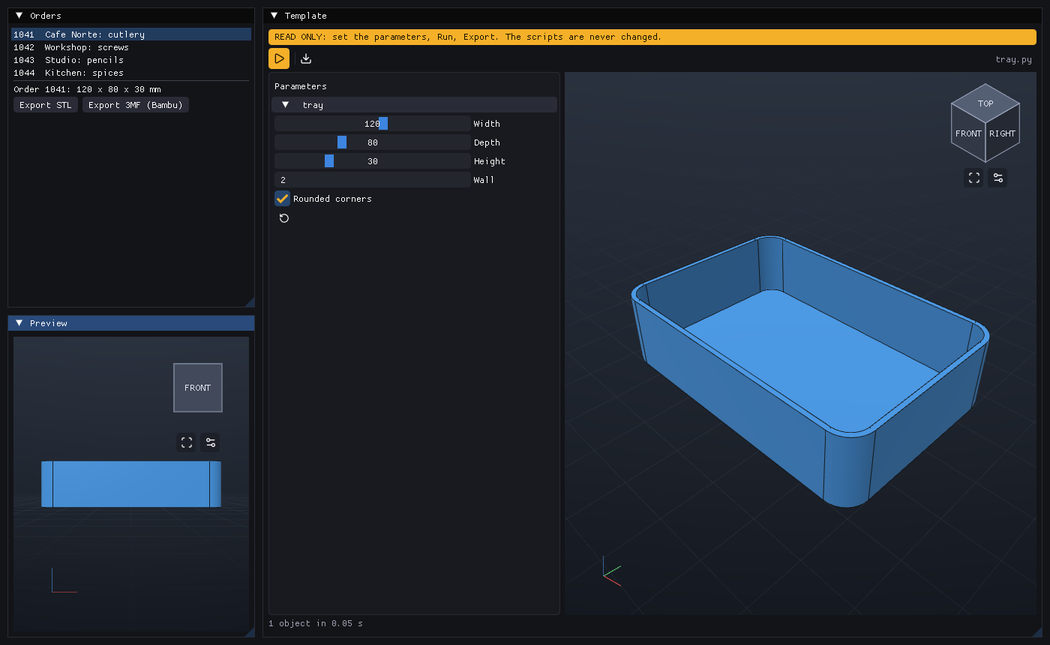1050x645 pixels.
Task: Click fit-to-view icon in main 3D viewport
Action: point(974,177)
